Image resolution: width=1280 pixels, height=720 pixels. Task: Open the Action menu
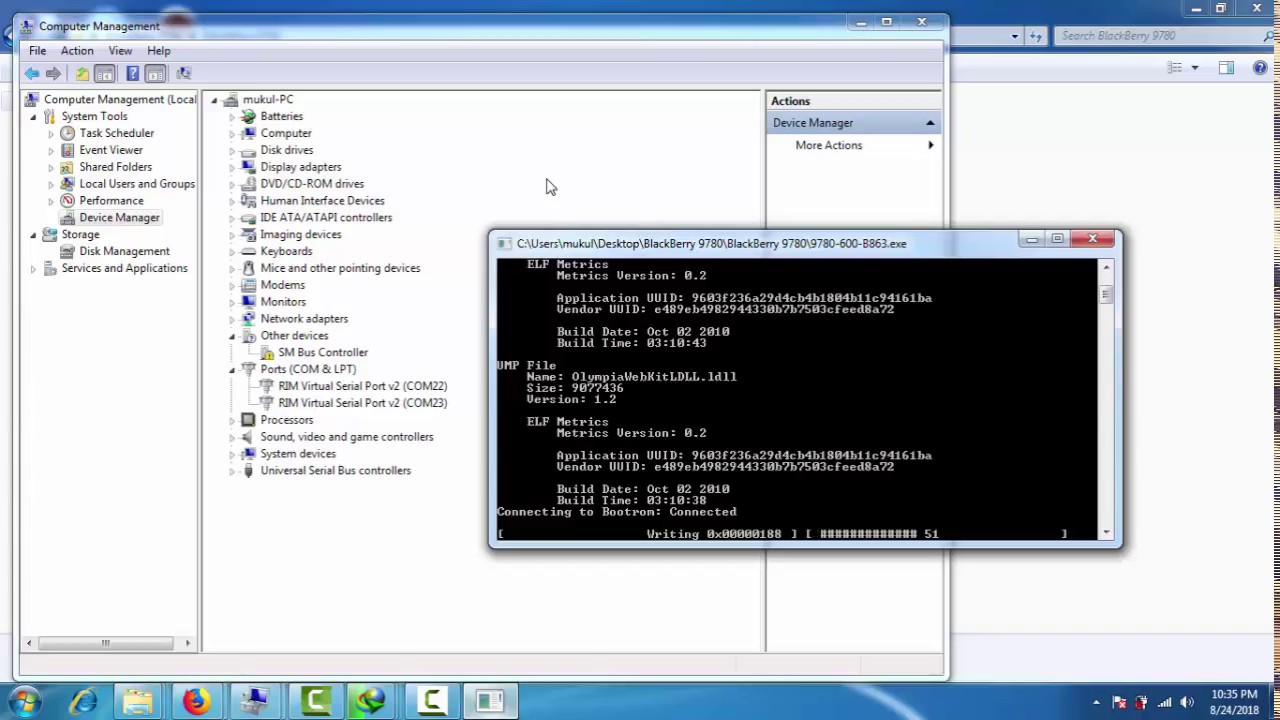point(77,50)
